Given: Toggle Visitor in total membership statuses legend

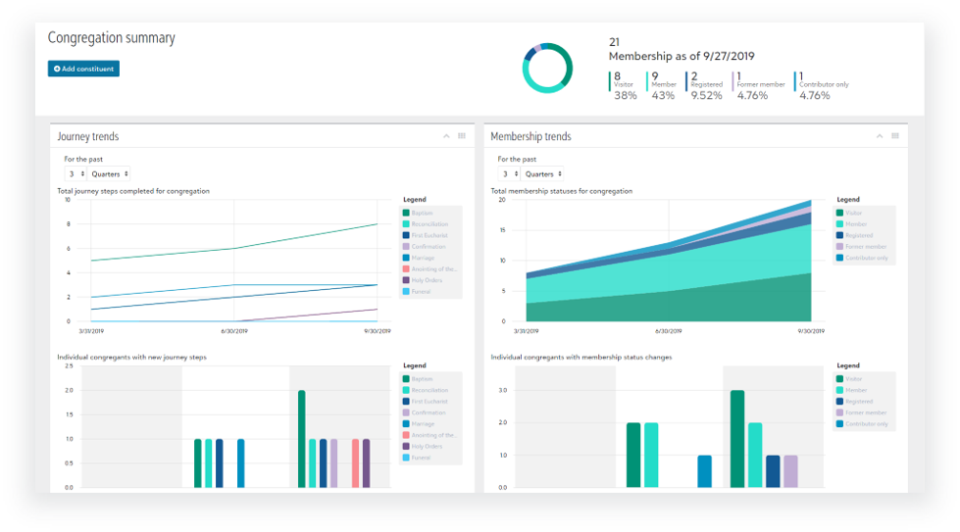Looking at the screenshot, I should pyautogui.click(x=850, y=213).
